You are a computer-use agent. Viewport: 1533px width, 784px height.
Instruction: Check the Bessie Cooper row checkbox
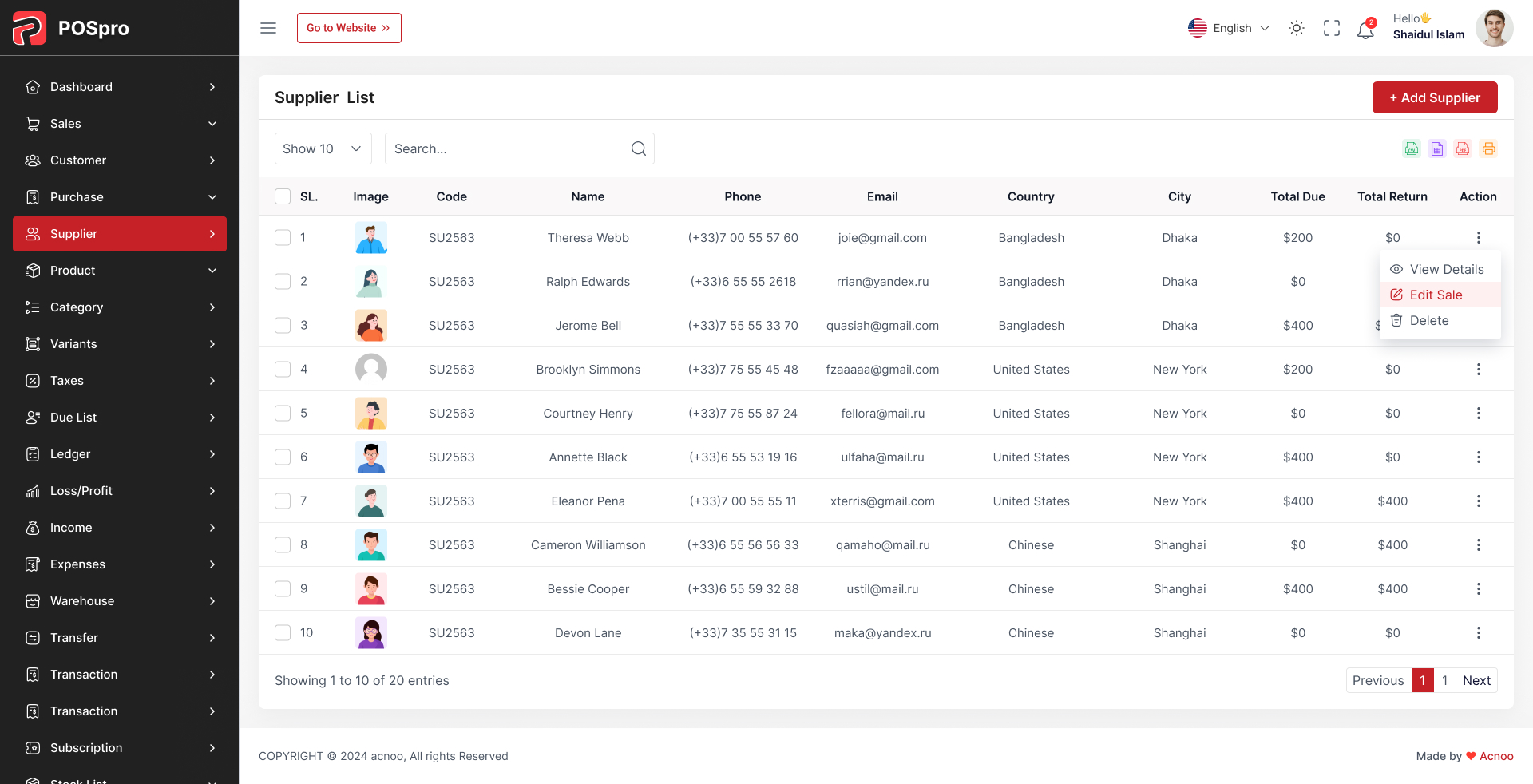pos(283,588)
